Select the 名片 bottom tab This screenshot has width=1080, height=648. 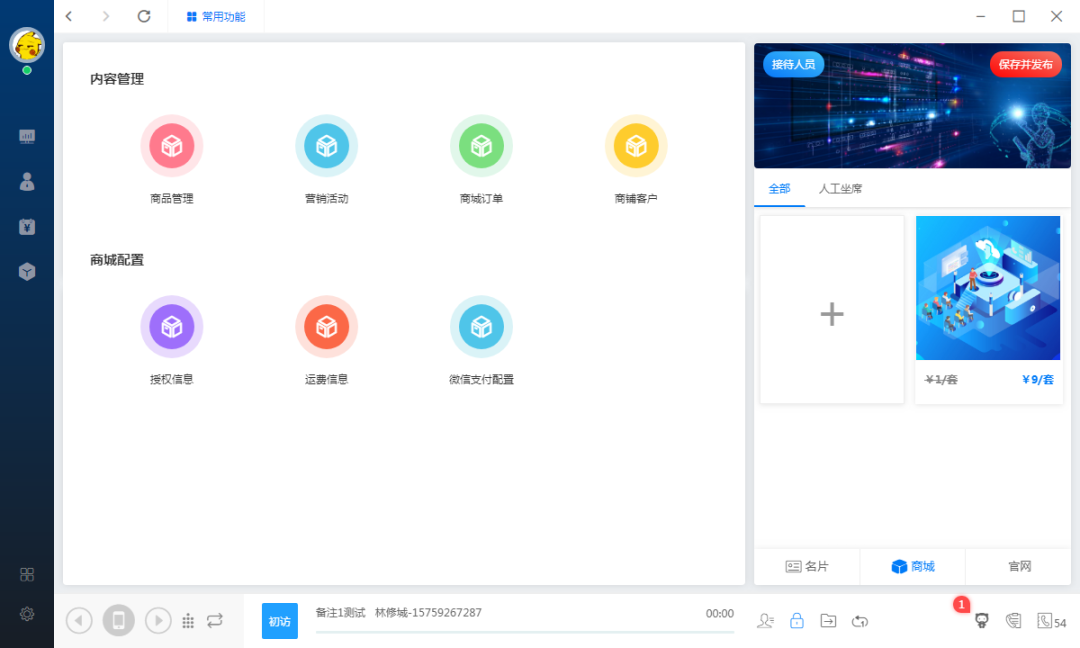(807, 566)
